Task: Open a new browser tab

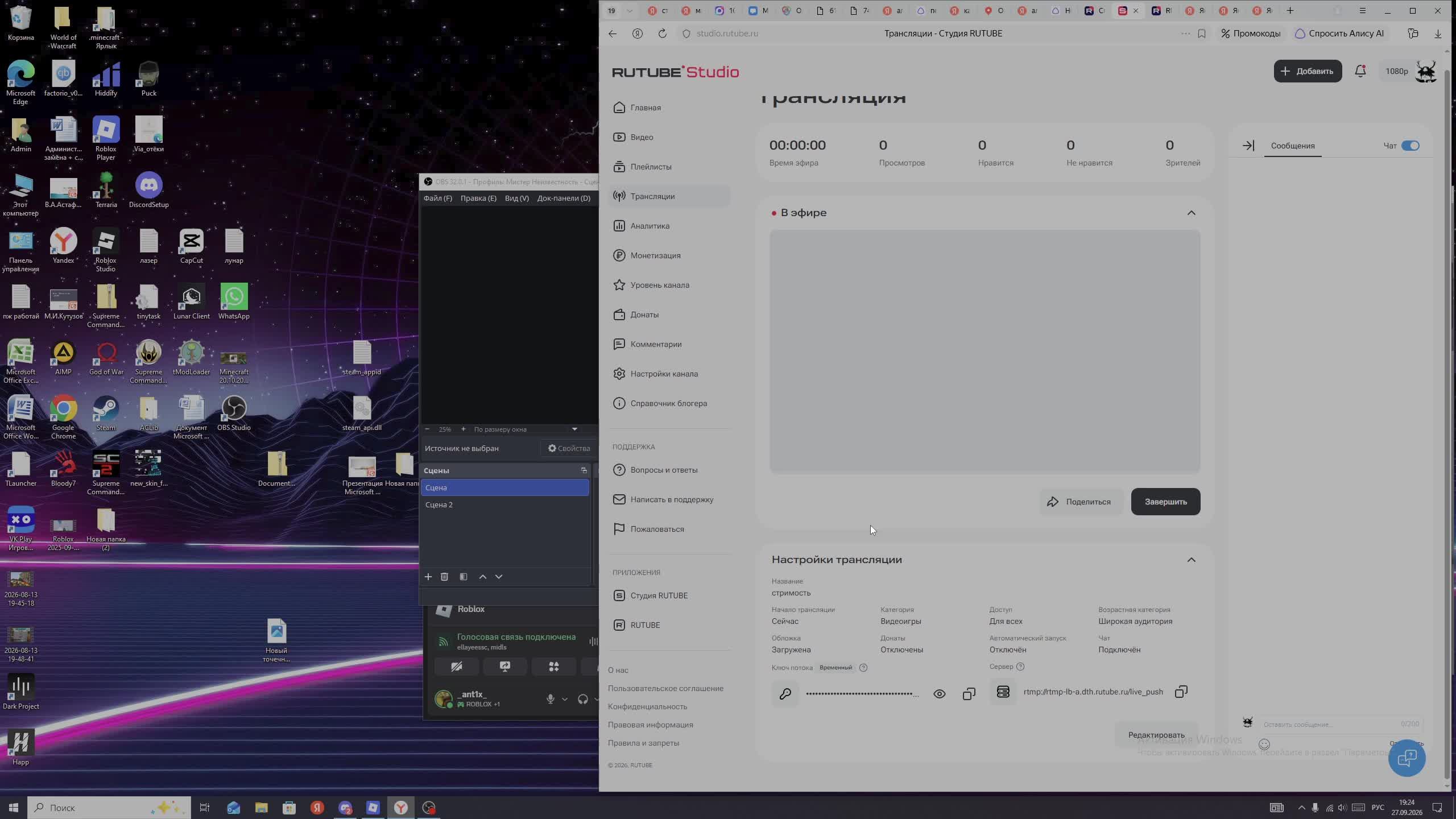Action: 1290,10
